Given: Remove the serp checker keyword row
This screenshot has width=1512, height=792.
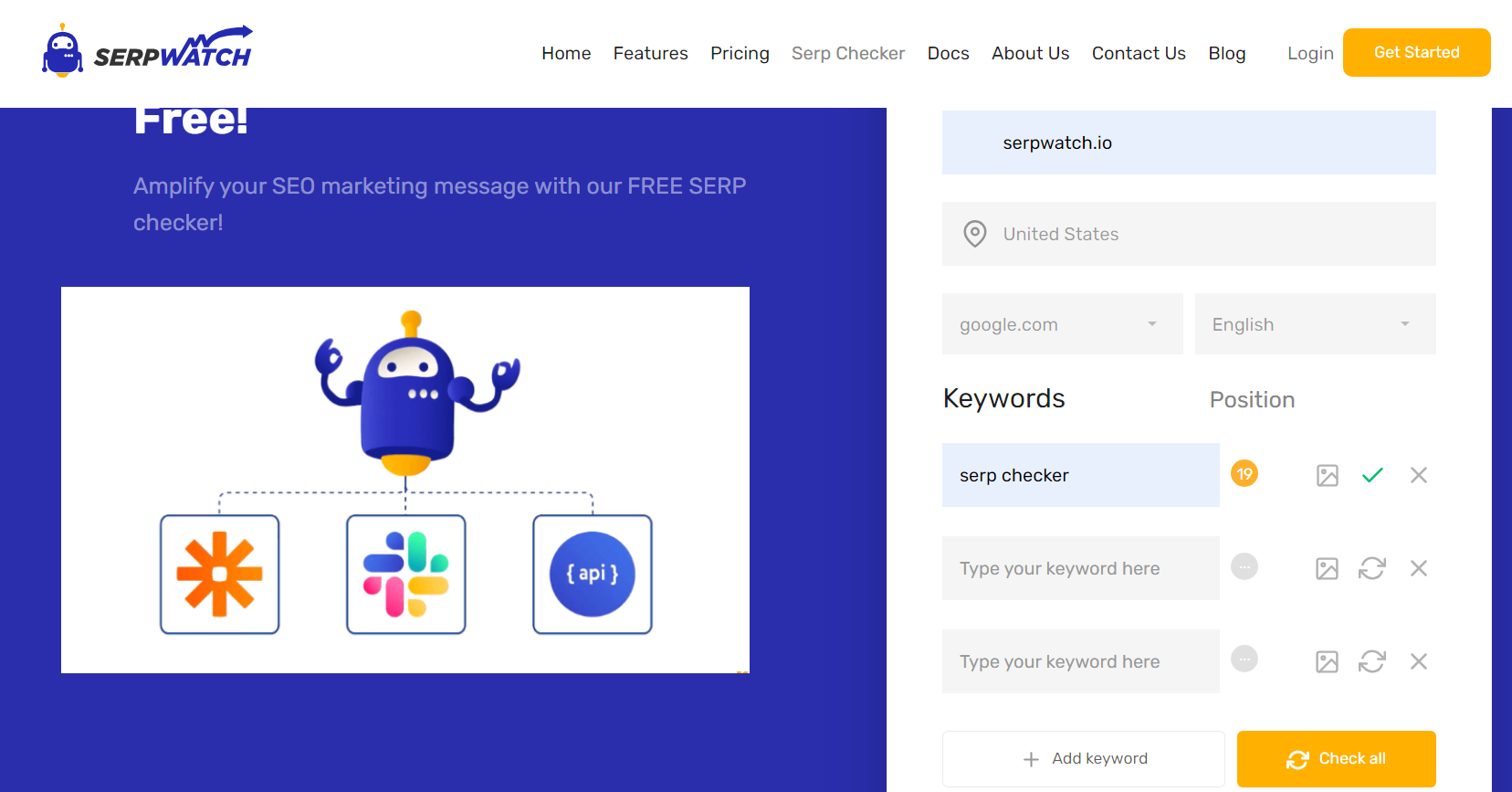Looking at the screenshot, I should point(1419,475).
